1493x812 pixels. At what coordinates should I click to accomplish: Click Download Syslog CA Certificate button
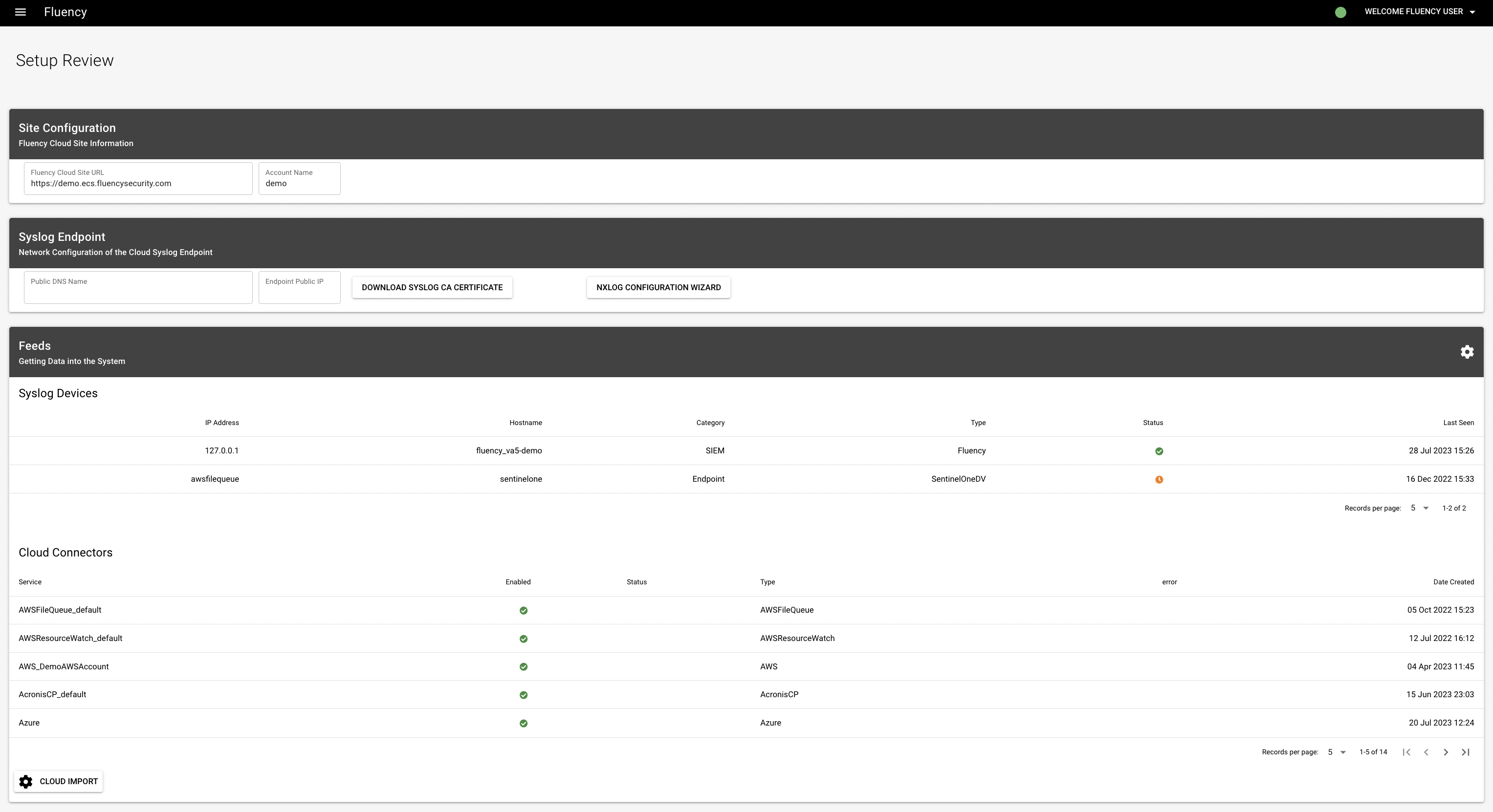pos(432,287)
